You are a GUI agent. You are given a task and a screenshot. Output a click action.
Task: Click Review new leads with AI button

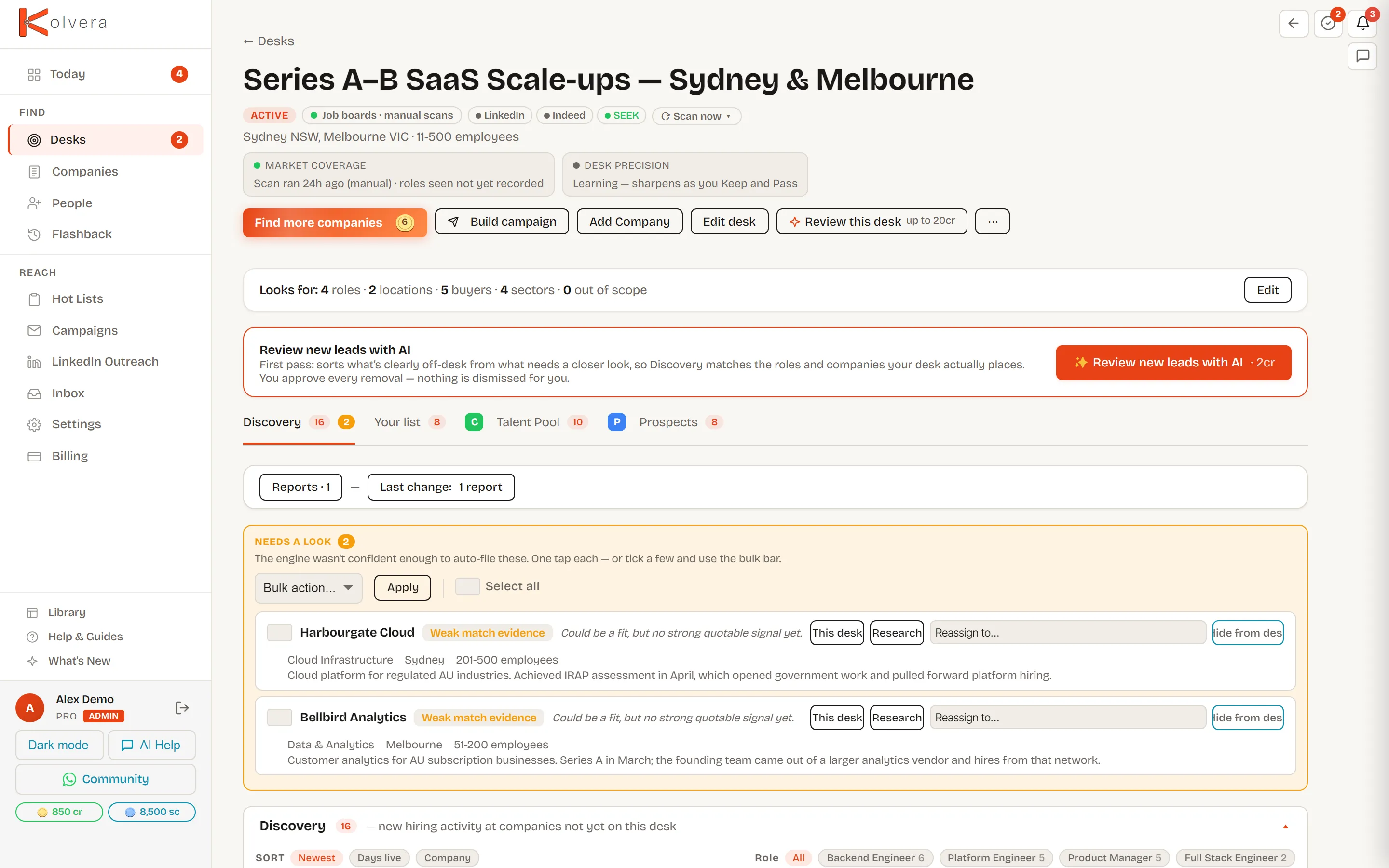click(x=1173, y=363)
